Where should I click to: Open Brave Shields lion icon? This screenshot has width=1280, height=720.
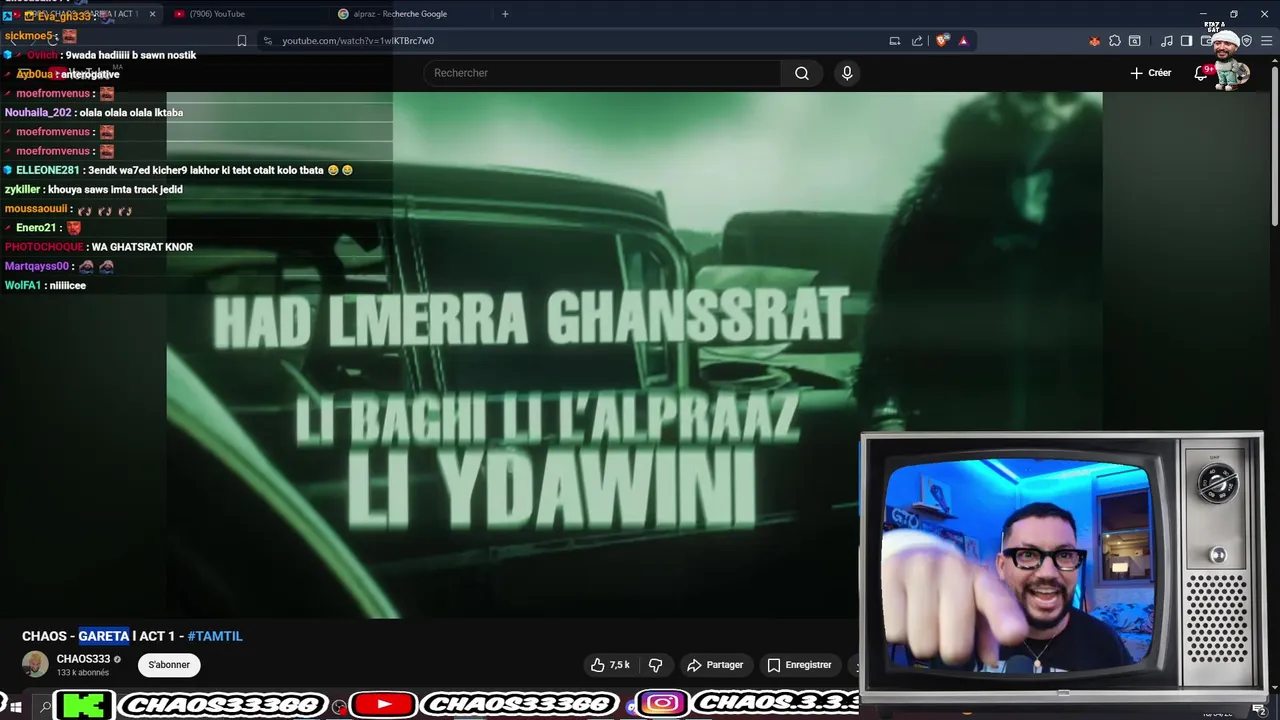[942, 41]
